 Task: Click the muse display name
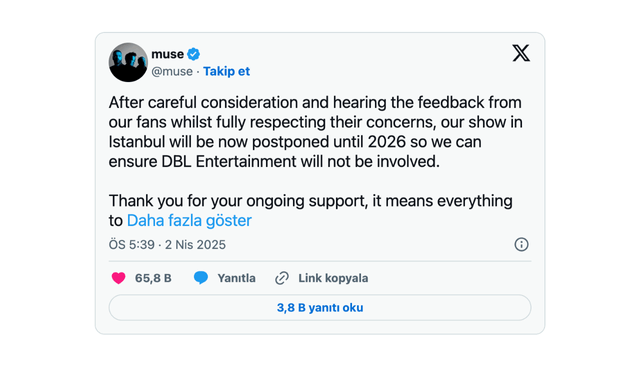point(167,54)
